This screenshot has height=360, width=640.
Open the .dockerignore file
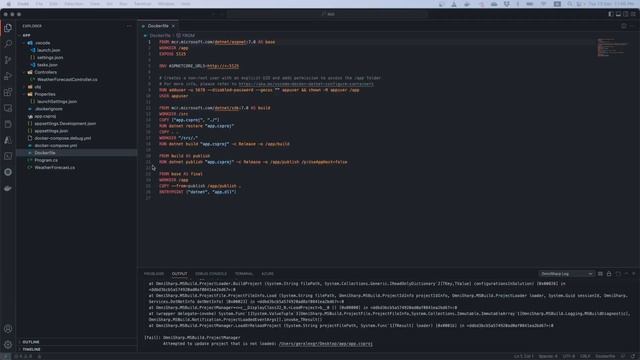point(49,109)
